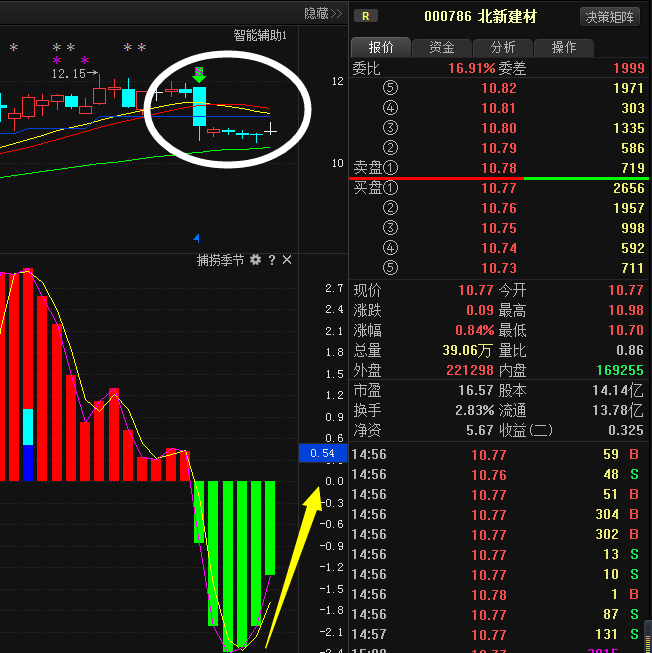
Task: Click the green sell-signal arrow on candlestick
Action: coord(200,75)
